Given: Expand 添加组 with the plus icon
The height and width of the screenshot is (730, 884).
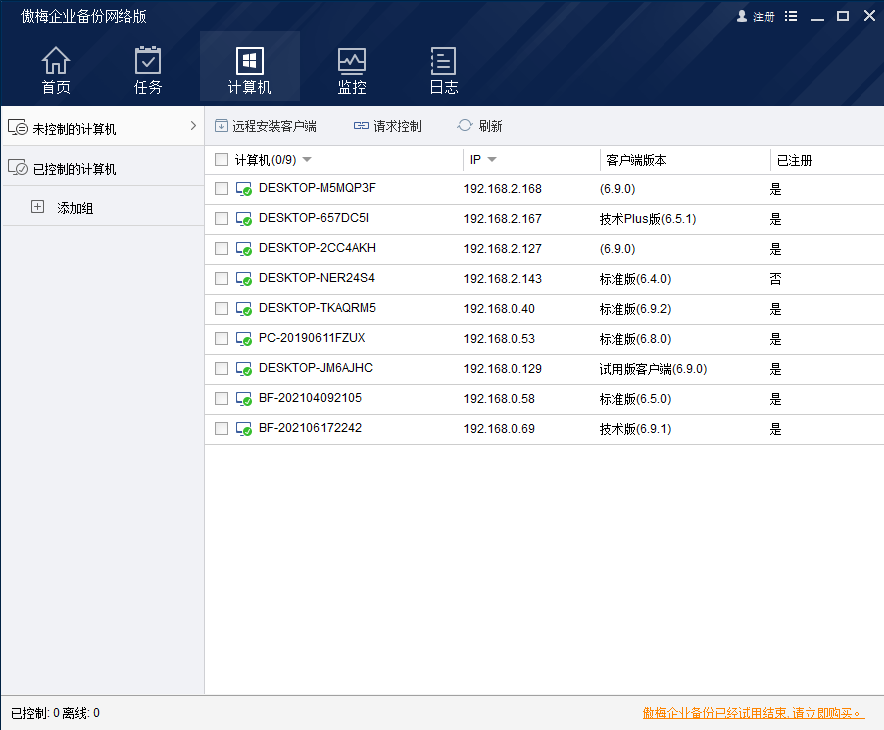Looking at the screenshot, I should (x=38, y=207).
